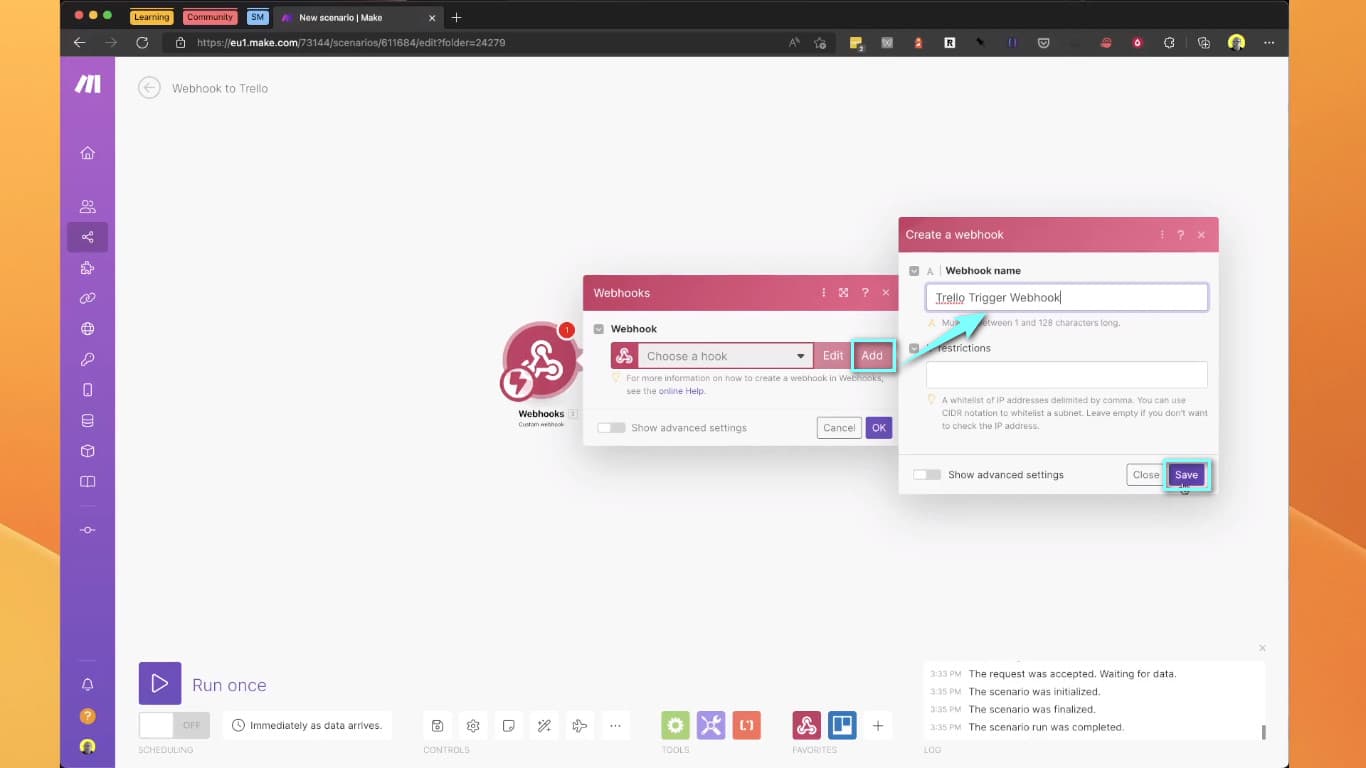
Task: Toggle the Webhook checkbox in Webhooks dialog
Action: point(599,329)
